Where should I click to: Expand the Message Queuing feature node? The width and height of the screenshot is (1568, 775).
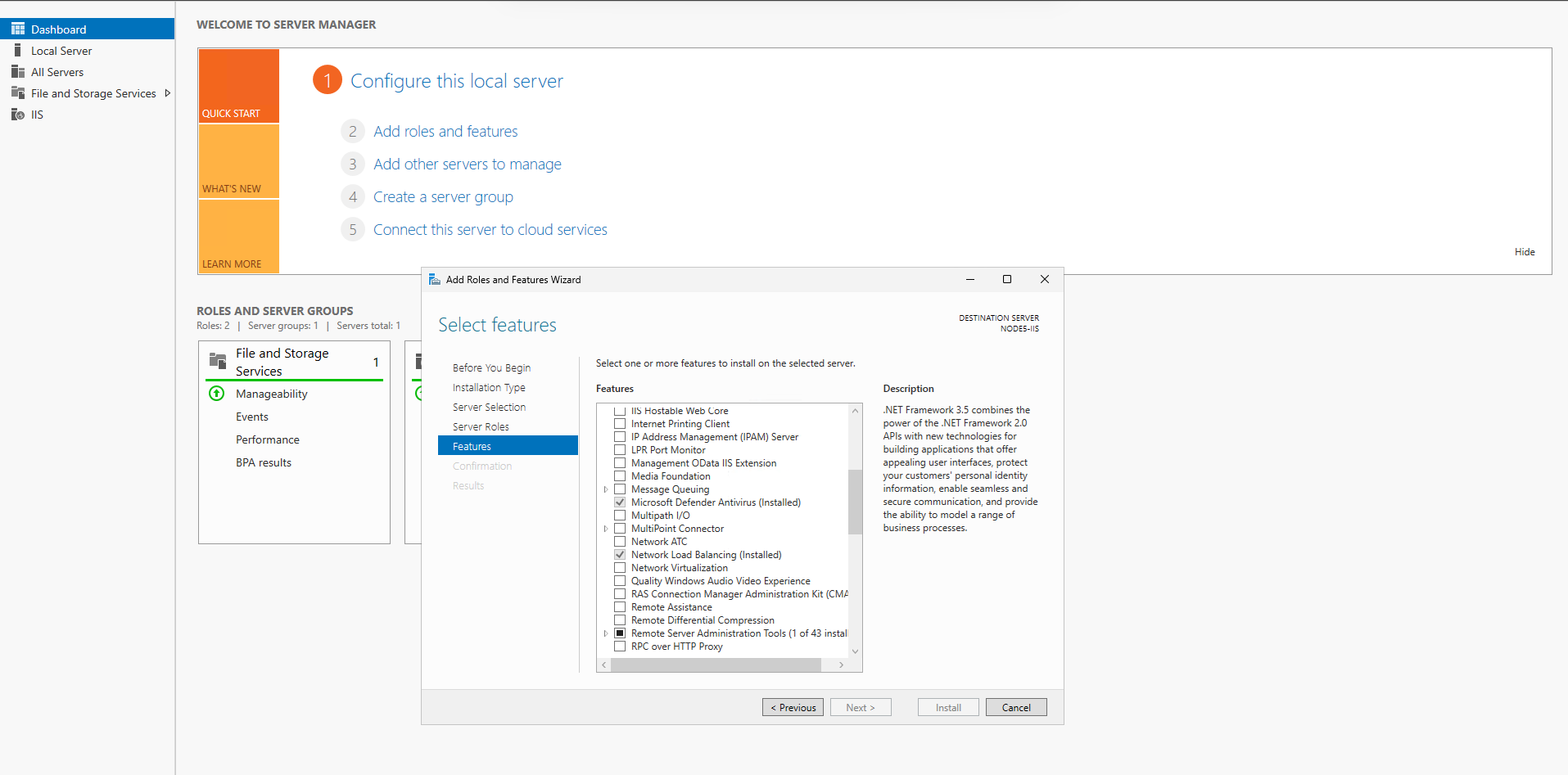[x=606, y=489]
